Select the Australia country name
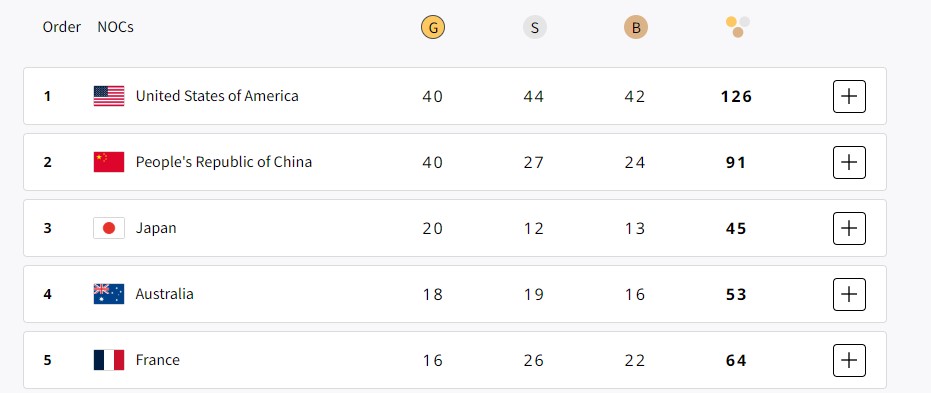 click(x=164, y=294)
